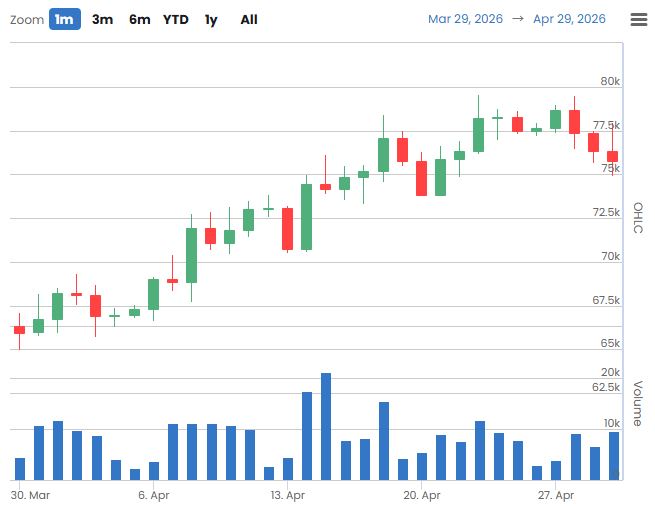Switch zoom range to 6m
The height and width of the screenshot is (507, 655).
139,19
